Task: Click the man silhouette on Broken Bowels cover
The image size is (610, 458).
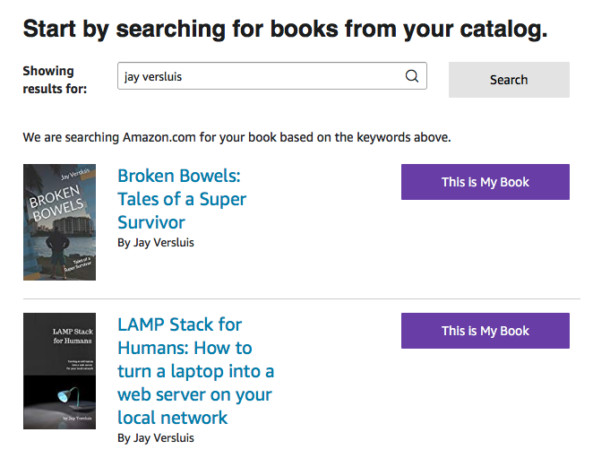Action: pos(59,251)
